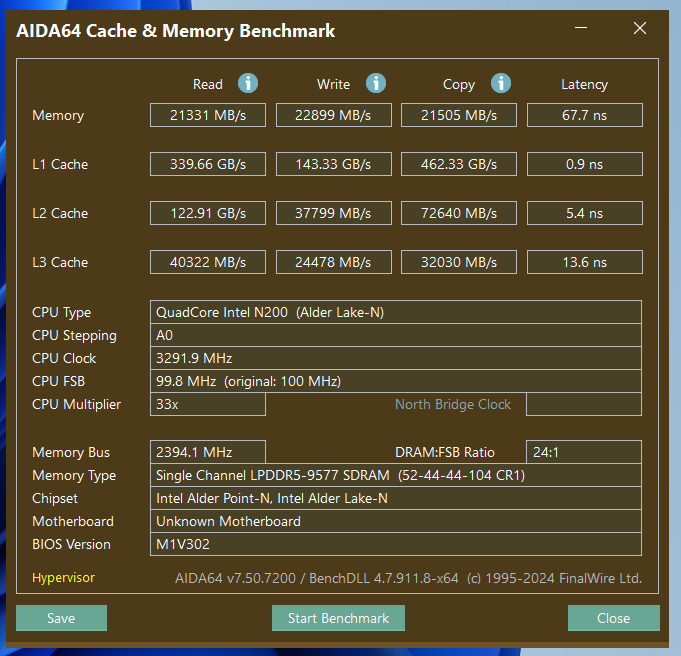Click the BIOS Version label
Image resolution: width=681 pixels, height=656 pixels.
click(71, 544)
